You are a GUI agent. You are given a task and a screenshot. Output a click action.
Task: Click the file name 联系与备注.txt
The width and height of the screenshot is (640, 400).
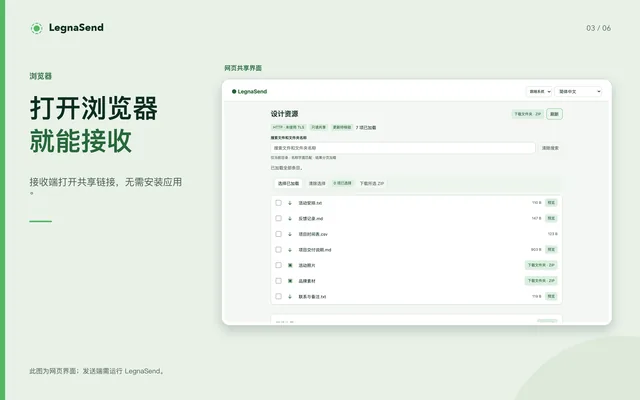[x=312, y=297]
